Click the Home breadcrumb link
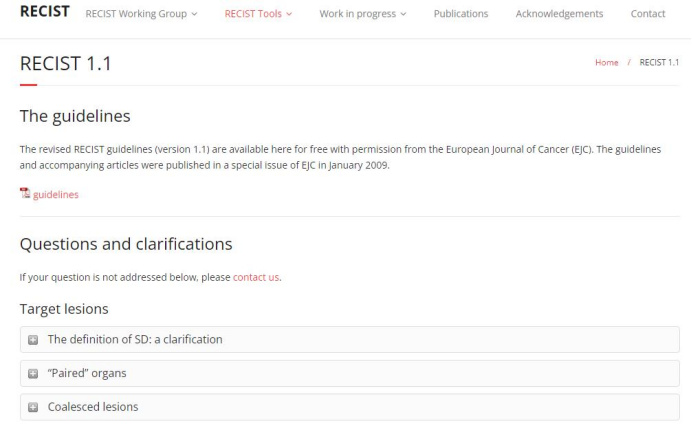The image size is (692, 428). [606, 62]
